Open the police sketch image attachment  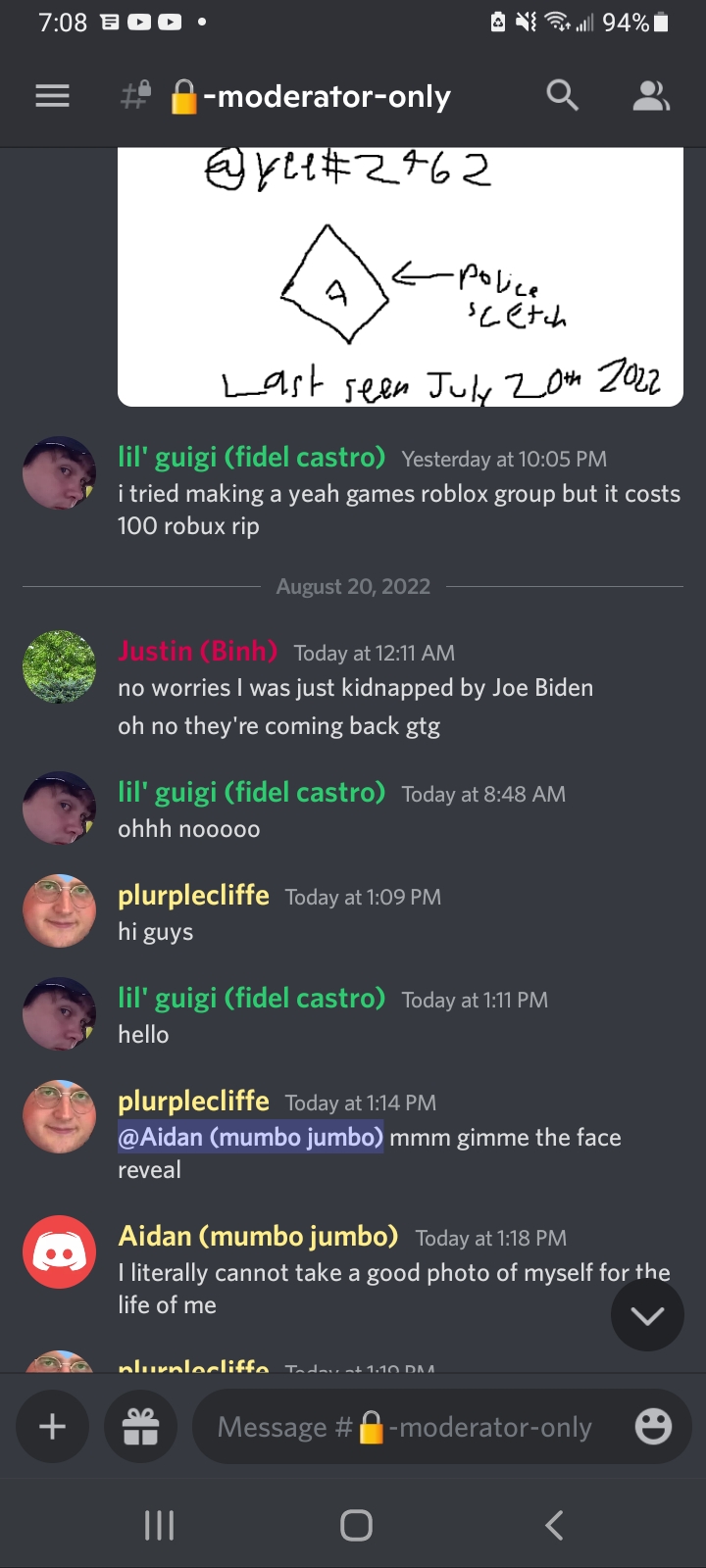[400, 276]
